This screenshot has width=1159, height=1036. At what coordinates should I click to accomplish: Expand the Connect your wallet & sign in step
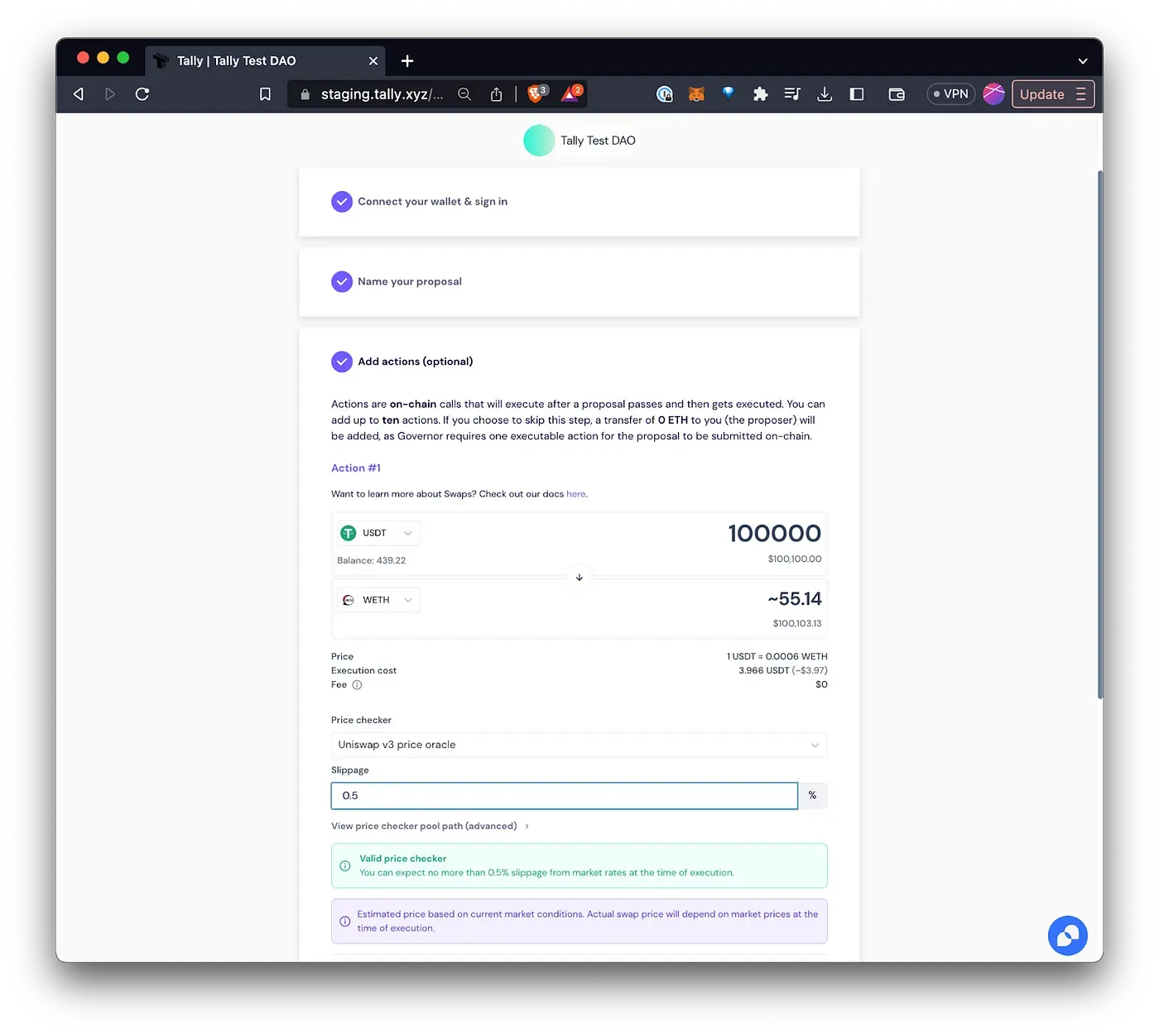[579, 202]
